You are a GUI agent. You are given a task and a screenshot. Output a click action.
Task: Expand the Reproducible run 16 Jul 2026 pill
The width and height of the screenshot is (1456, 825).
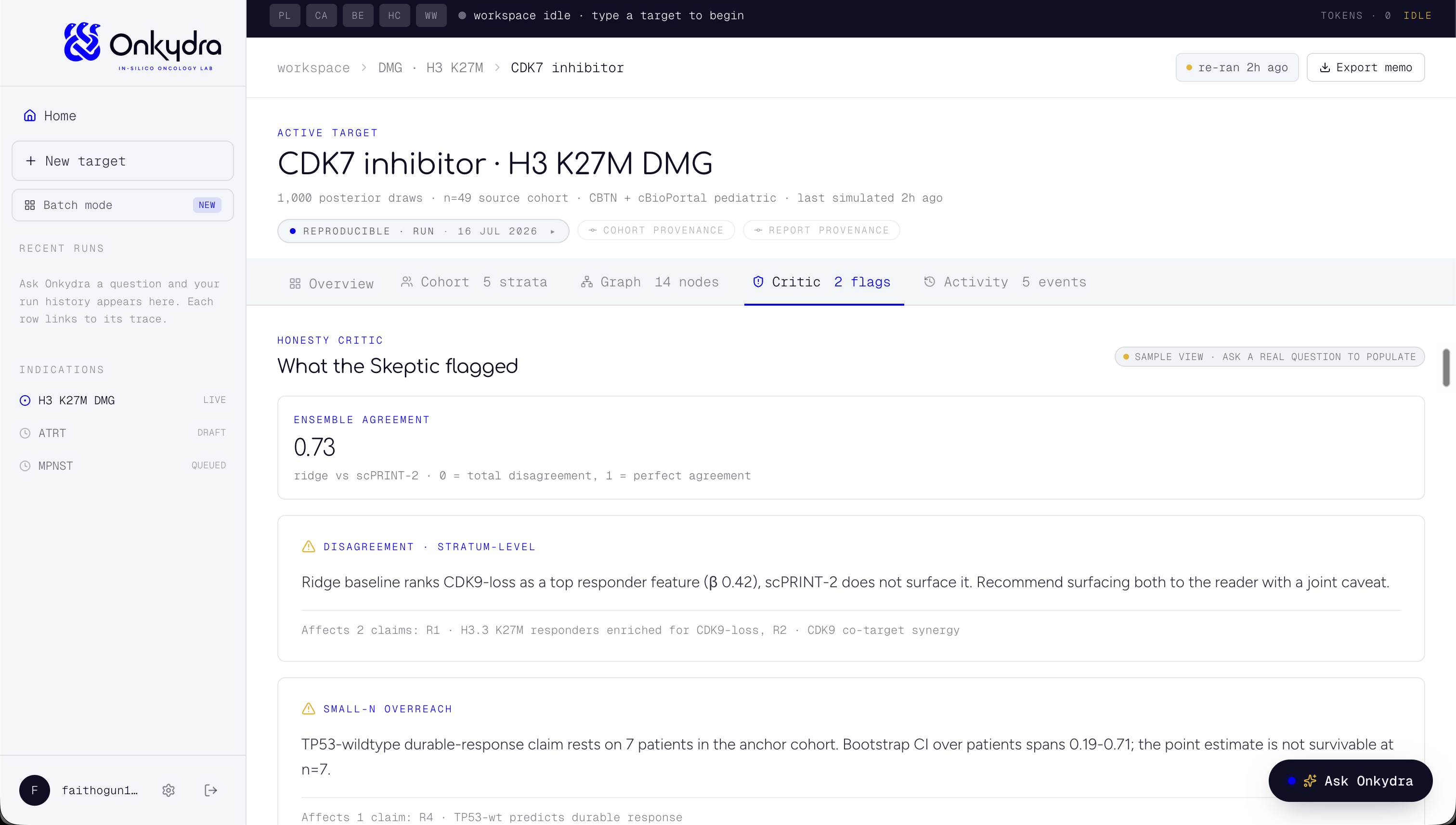(423, 231)
